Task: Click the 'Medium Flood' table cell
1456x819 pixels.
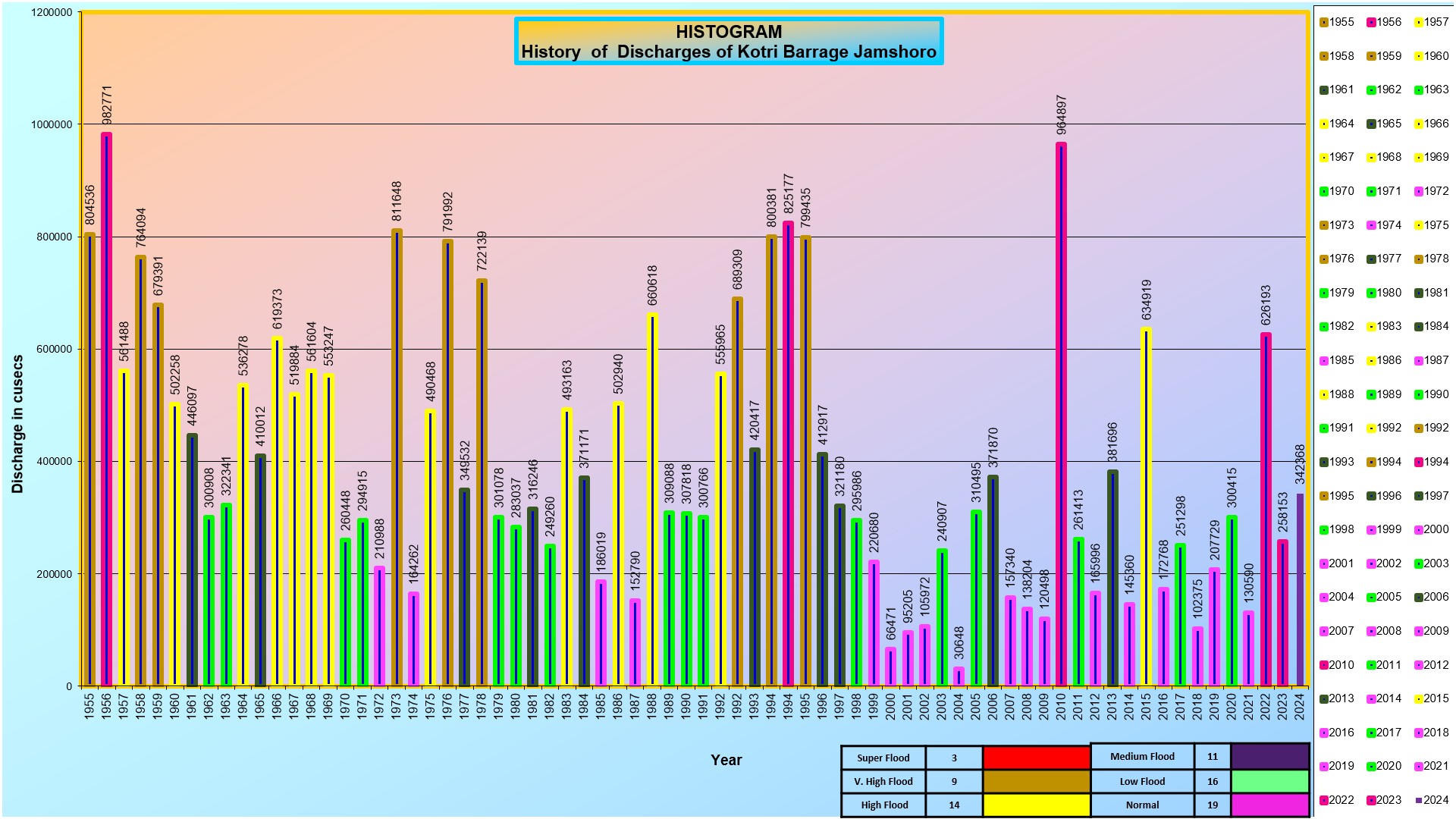Action: pos(1142,756)
